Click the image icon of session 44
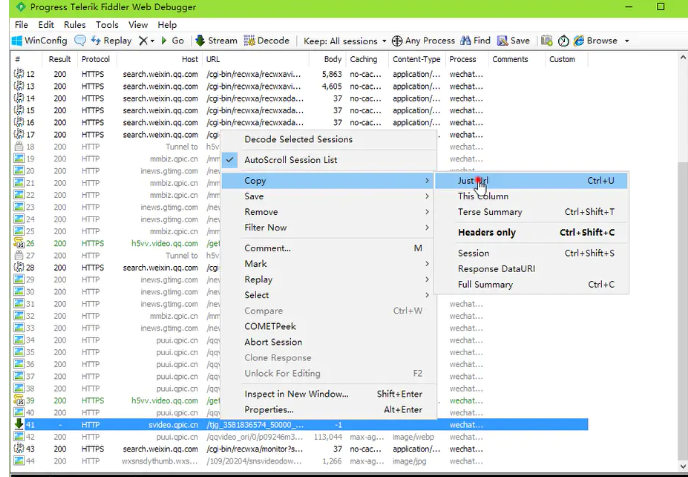 18,461
